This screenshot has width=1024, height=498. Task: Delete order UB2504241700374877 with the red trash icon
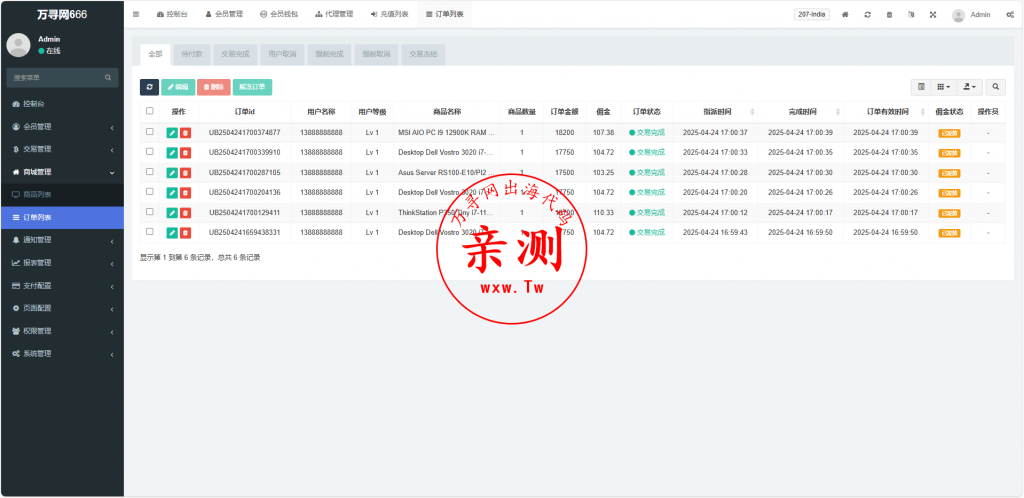(x=185, y=132)
